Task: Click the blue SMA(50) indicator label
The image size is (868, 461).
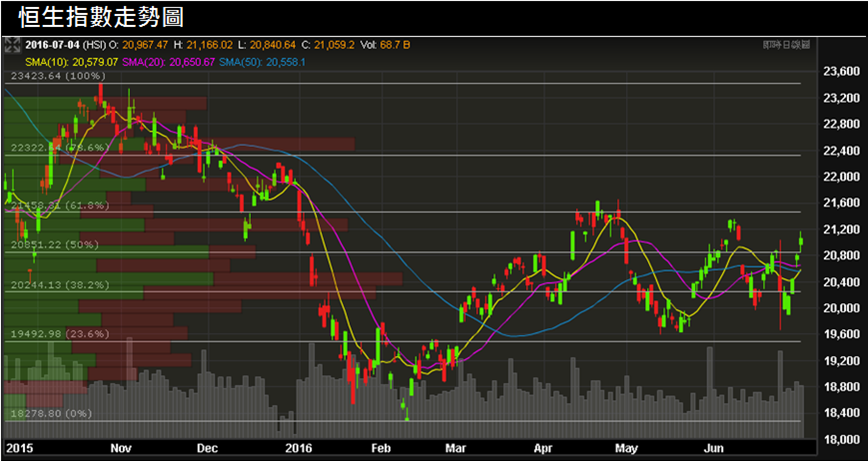Action: tap(261, 62)
